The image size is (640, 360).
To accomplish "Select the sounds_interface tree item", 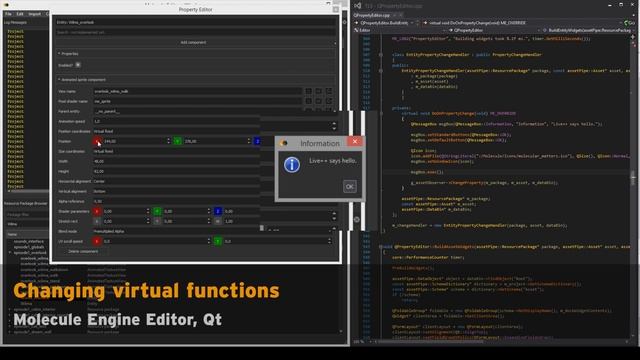I will point(29,242).
